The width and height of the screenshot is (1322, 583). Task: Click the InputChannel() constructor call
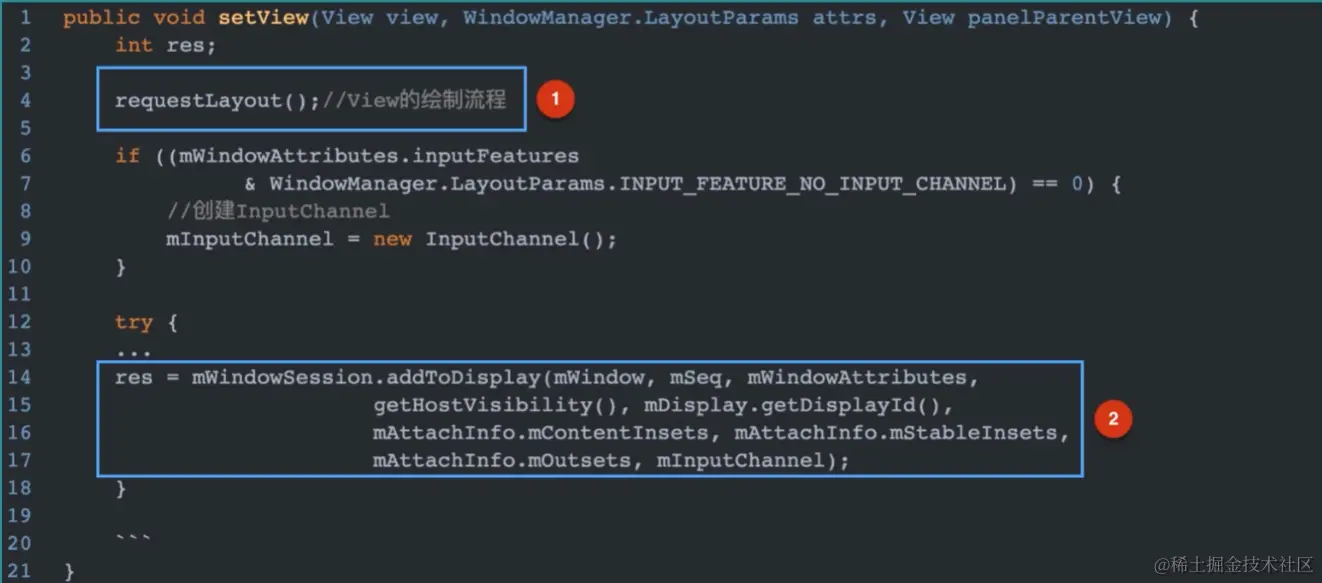[x=516, y=240]
